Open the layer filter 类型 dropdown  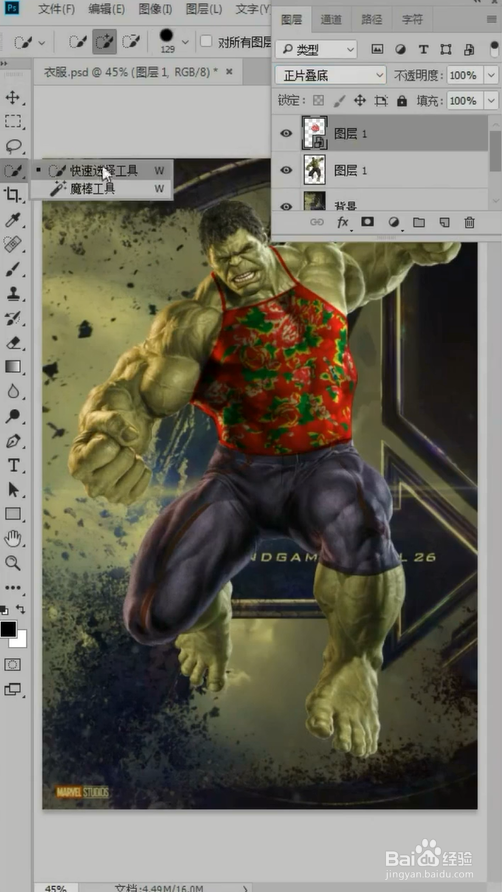(x=316, y=49)
